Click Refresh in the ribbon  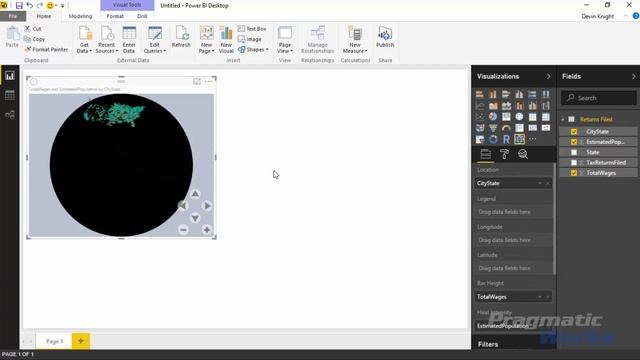pos(181,37)
